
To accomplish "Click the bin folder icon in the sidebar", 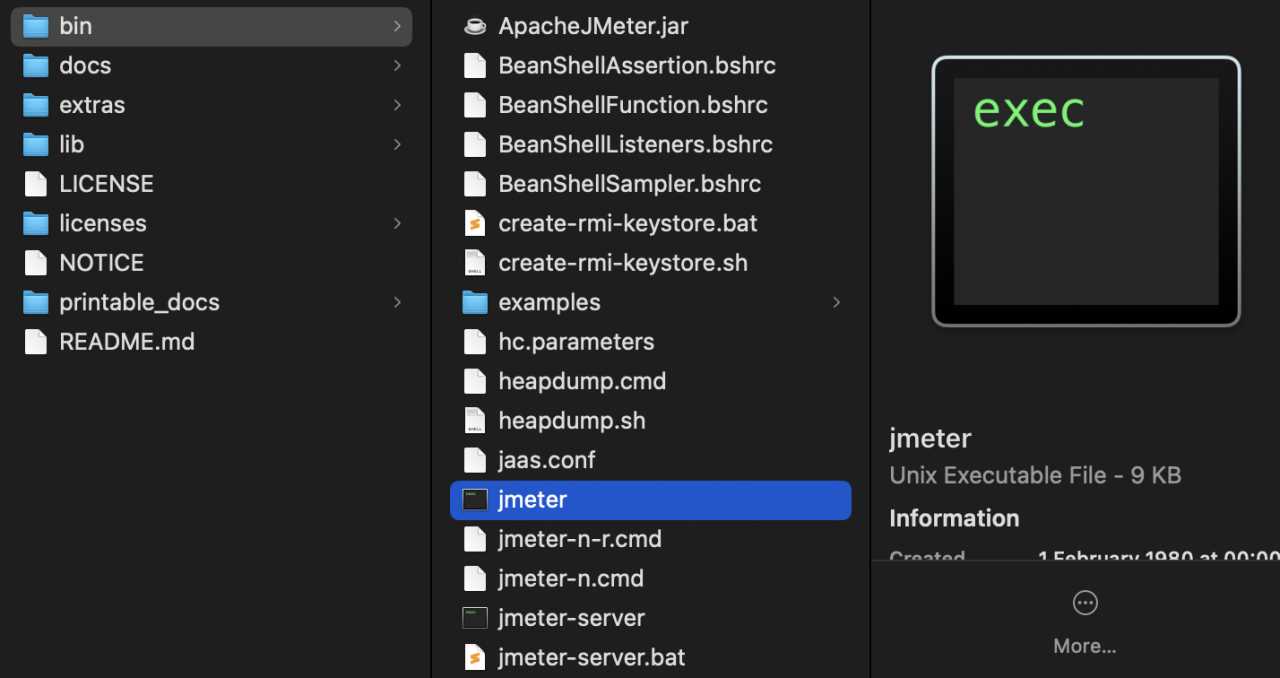I will pos(35,26).
